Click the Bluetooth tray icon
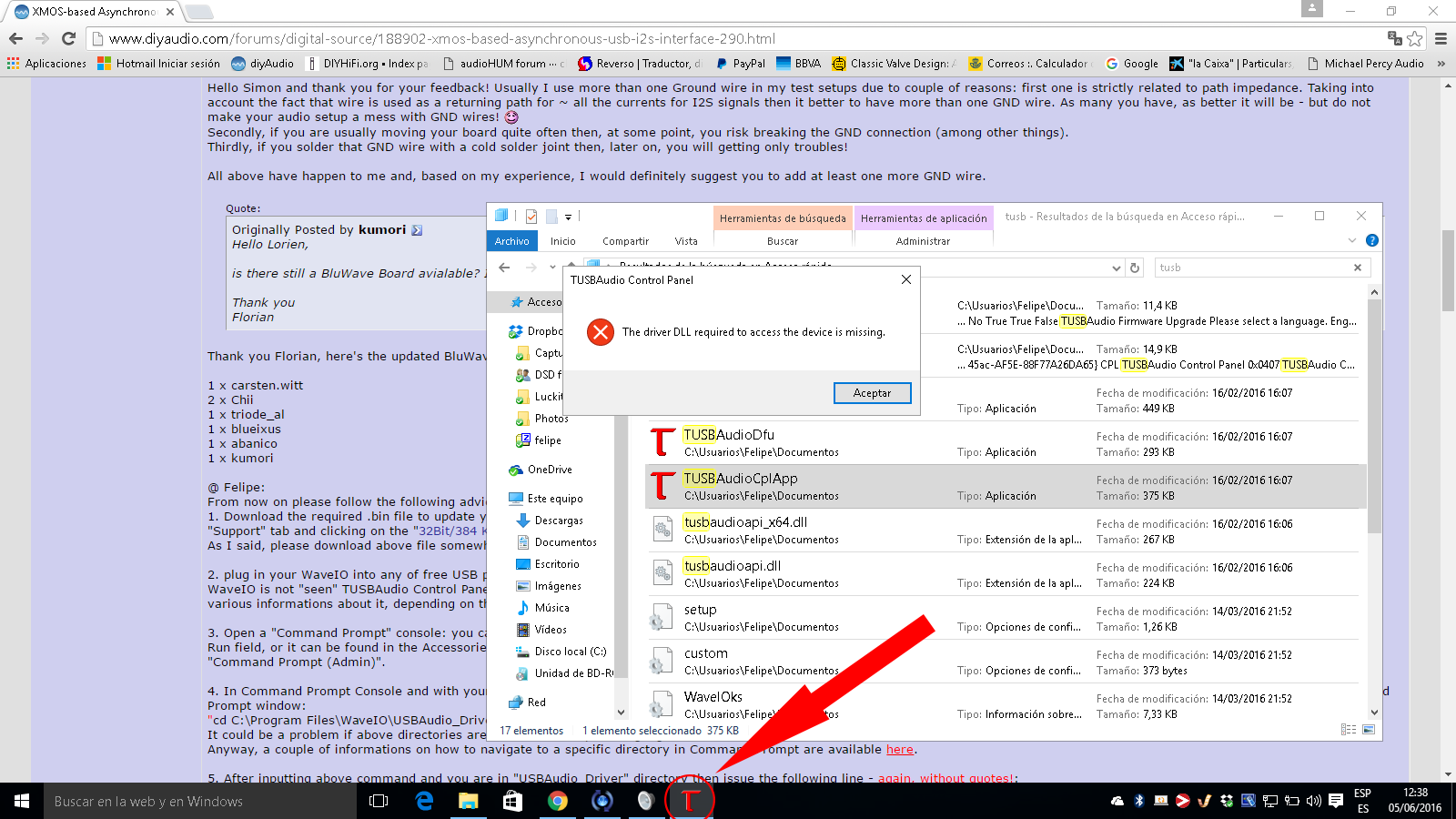Viewport: 1456px width, 819px height. tap(1138, 801)
